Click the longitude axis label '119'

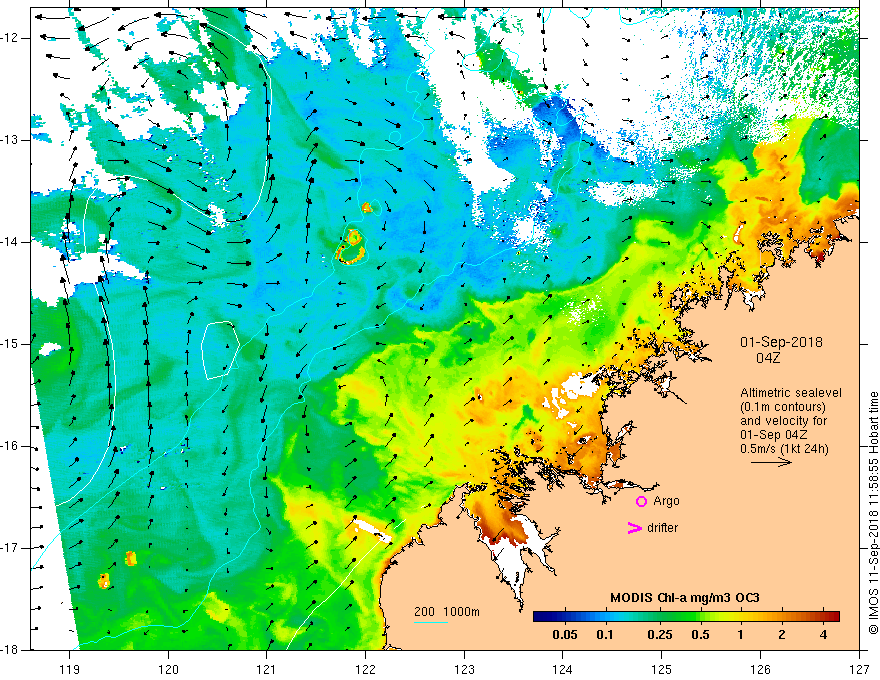(70, 669)
